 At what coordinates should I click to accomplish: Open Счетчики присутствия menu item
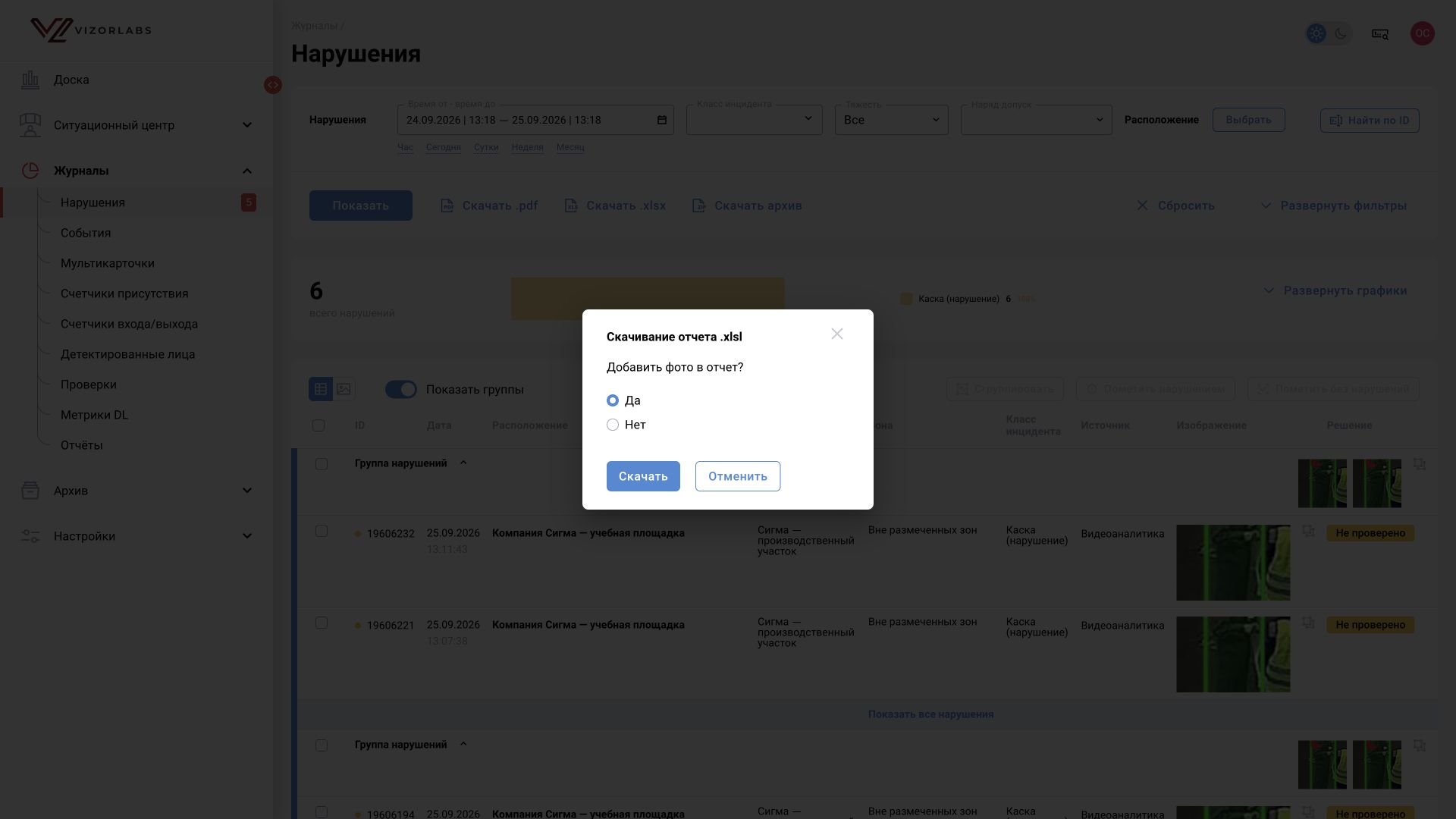(x=124, y=293)
